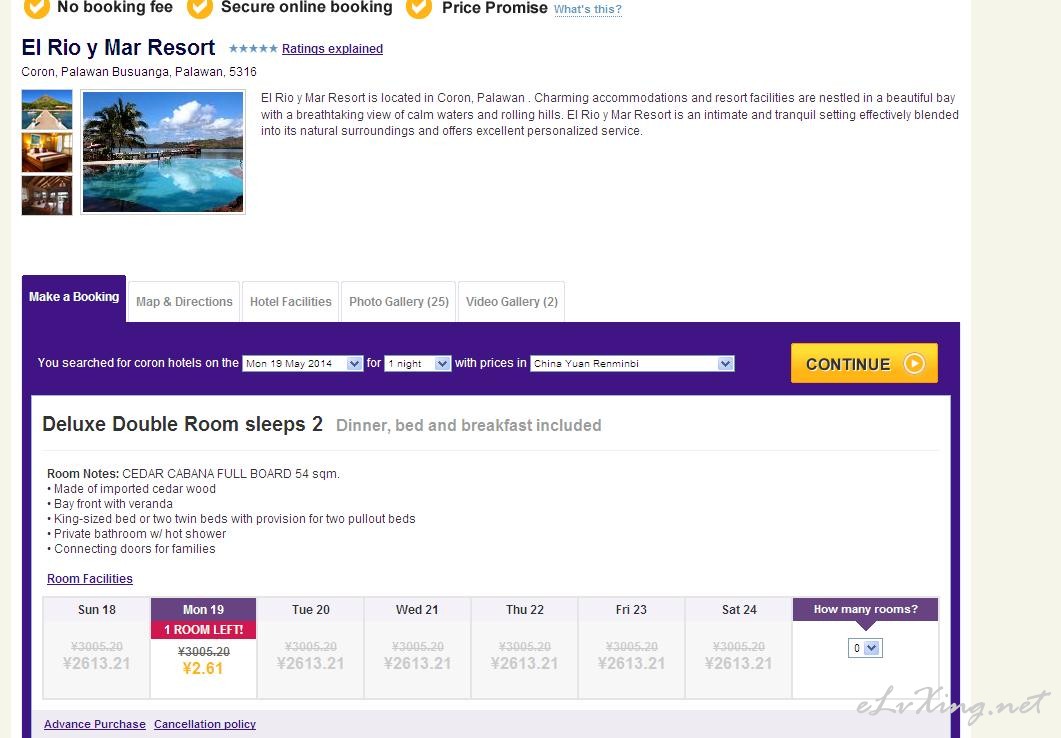Viewport: 1061px width, 738px height.
Task: Open the Ratings explained link
Action: coord(332,49)
